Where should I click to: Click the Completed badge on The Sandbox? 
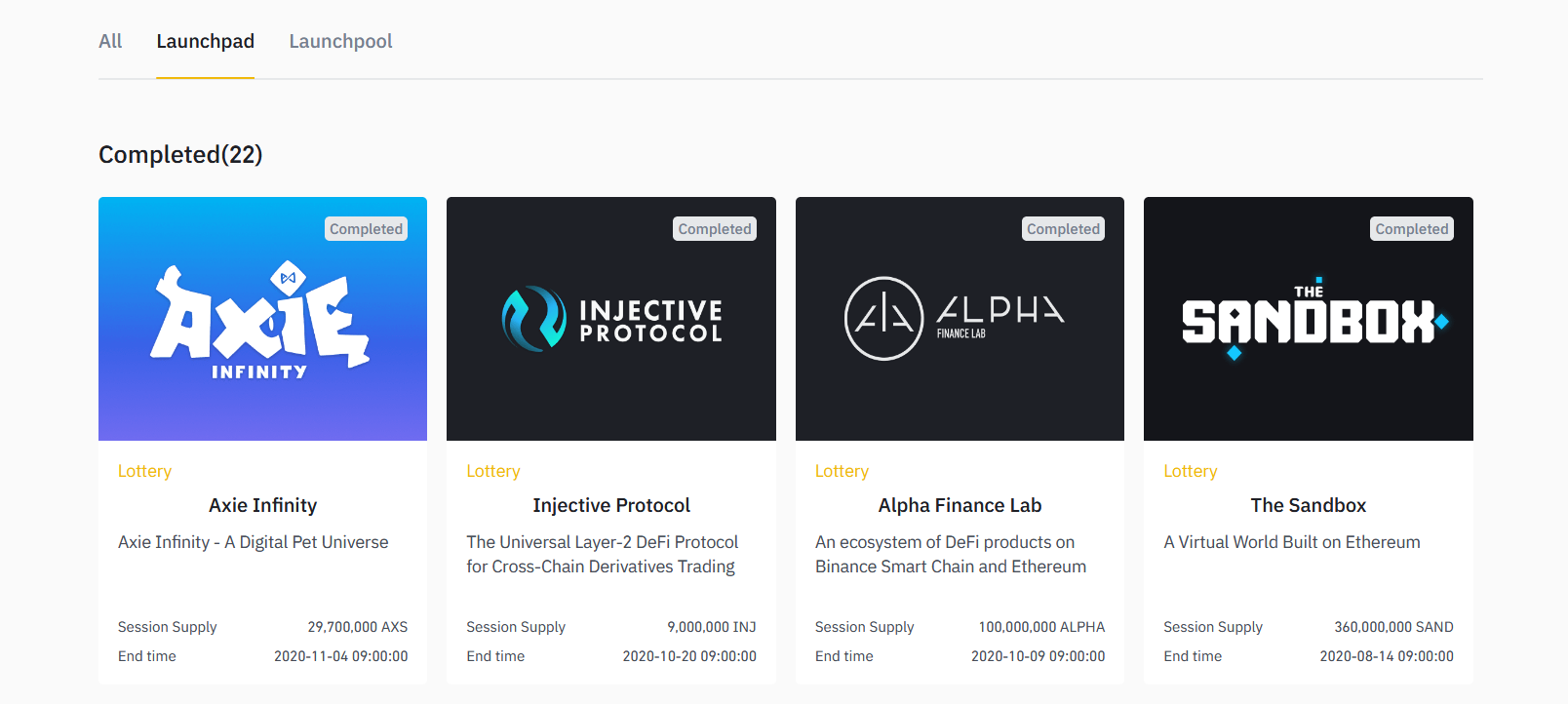[1411, 229]
